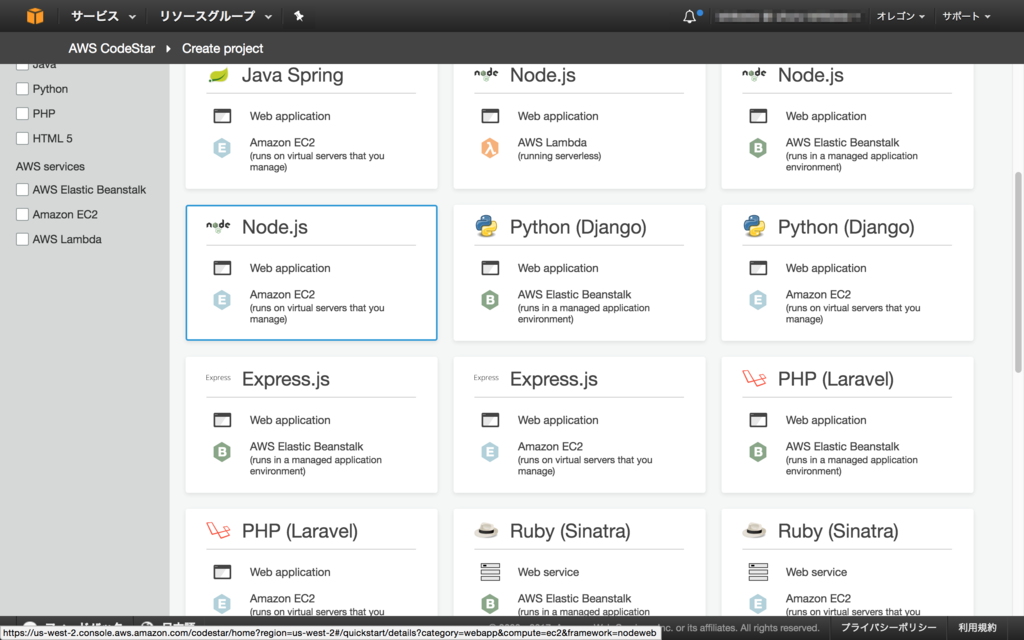Click Beanstalk icon in PHP (Laravel) card
This screenshot has height=640, width=1024.
coord(758,452)
